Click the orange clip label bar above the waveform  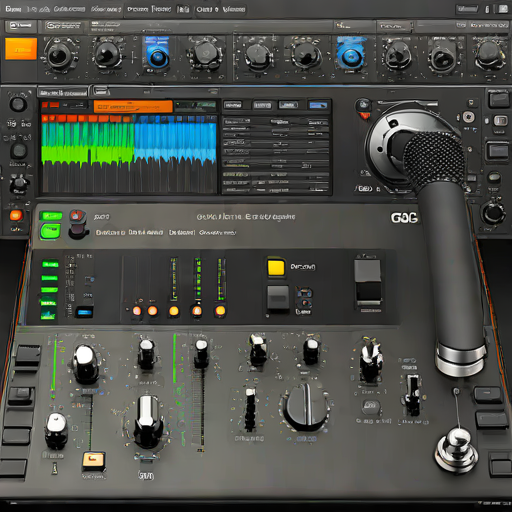click(133, 107)
